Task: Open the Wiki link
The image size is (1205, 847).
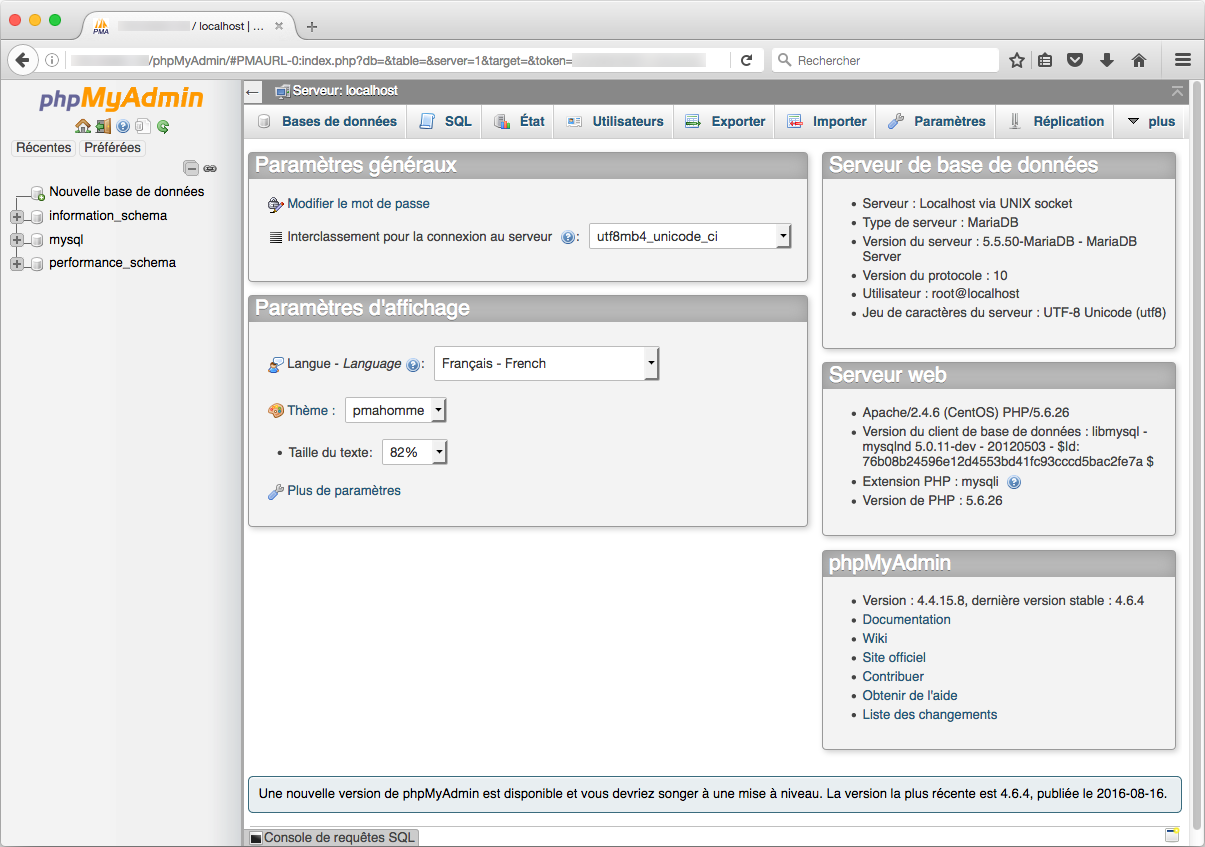Action: (875, 638)
